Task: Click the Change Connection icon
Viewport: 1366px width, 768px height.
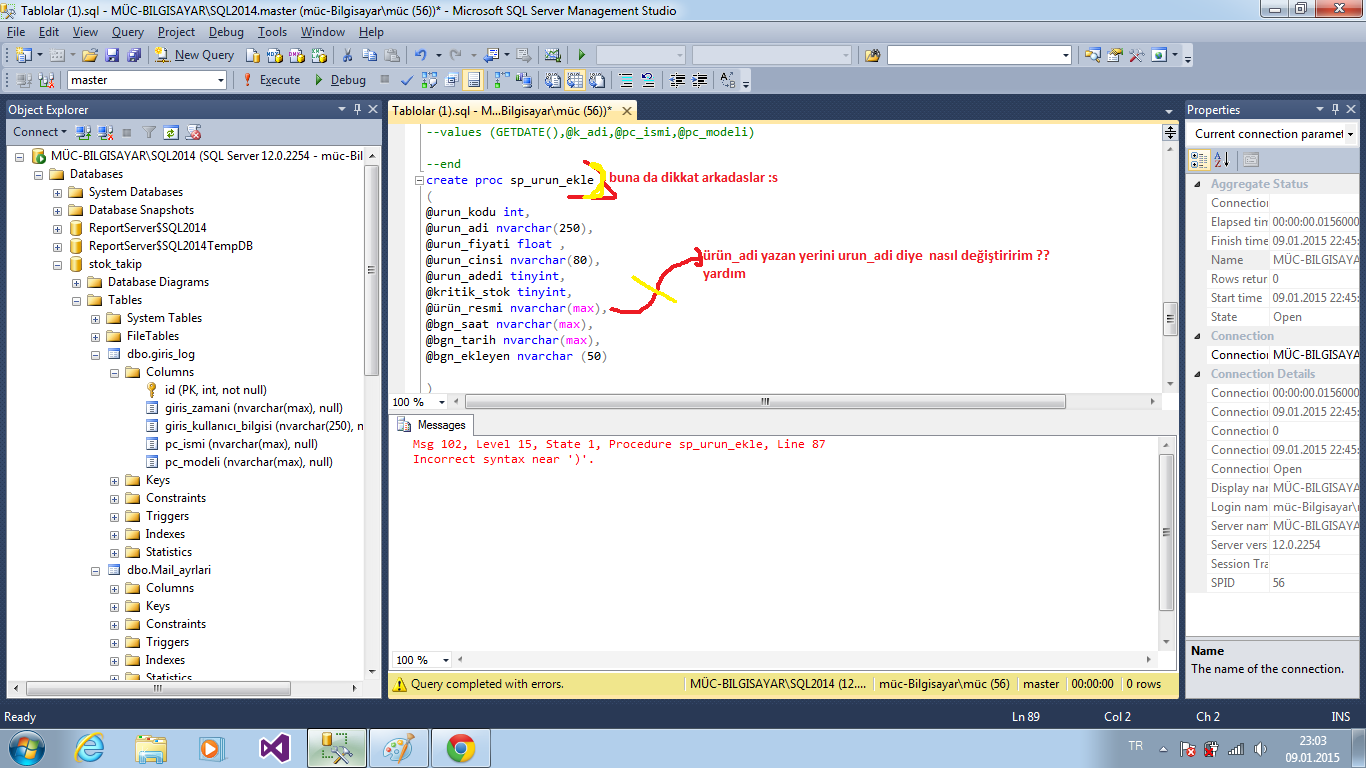Action: [x=46, y=80]
